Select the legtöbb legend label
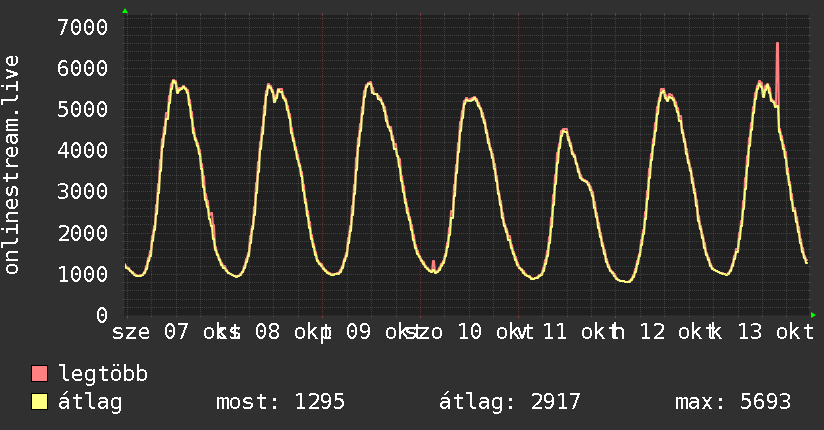 coord(103,374)
